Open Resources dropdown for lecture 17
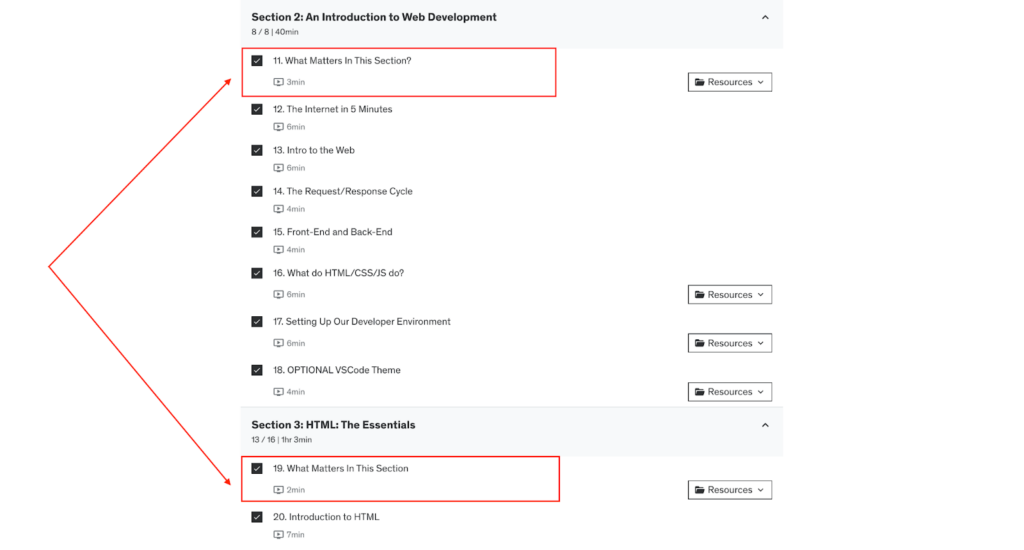The image size is (1024, 550). point(729,343)
